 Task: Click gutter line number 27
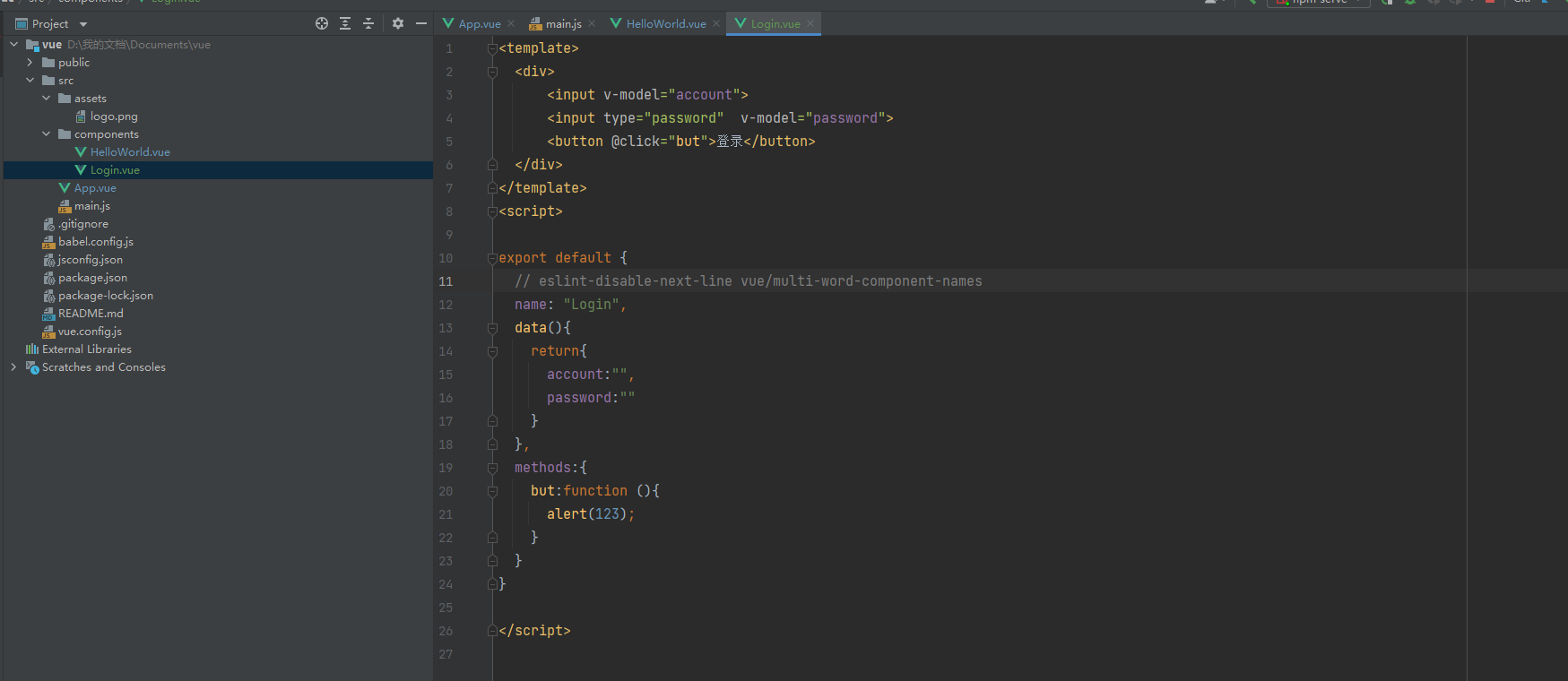point(446,654)
